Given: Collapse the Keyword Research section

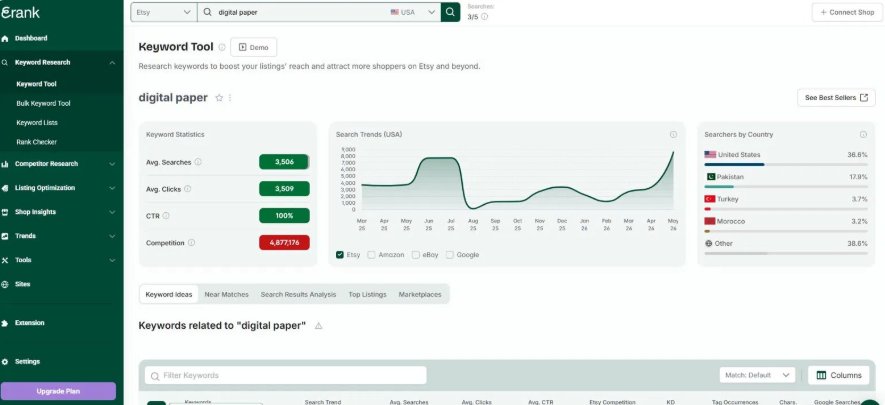Looking at the screenshot, I should tap(112, 63).
